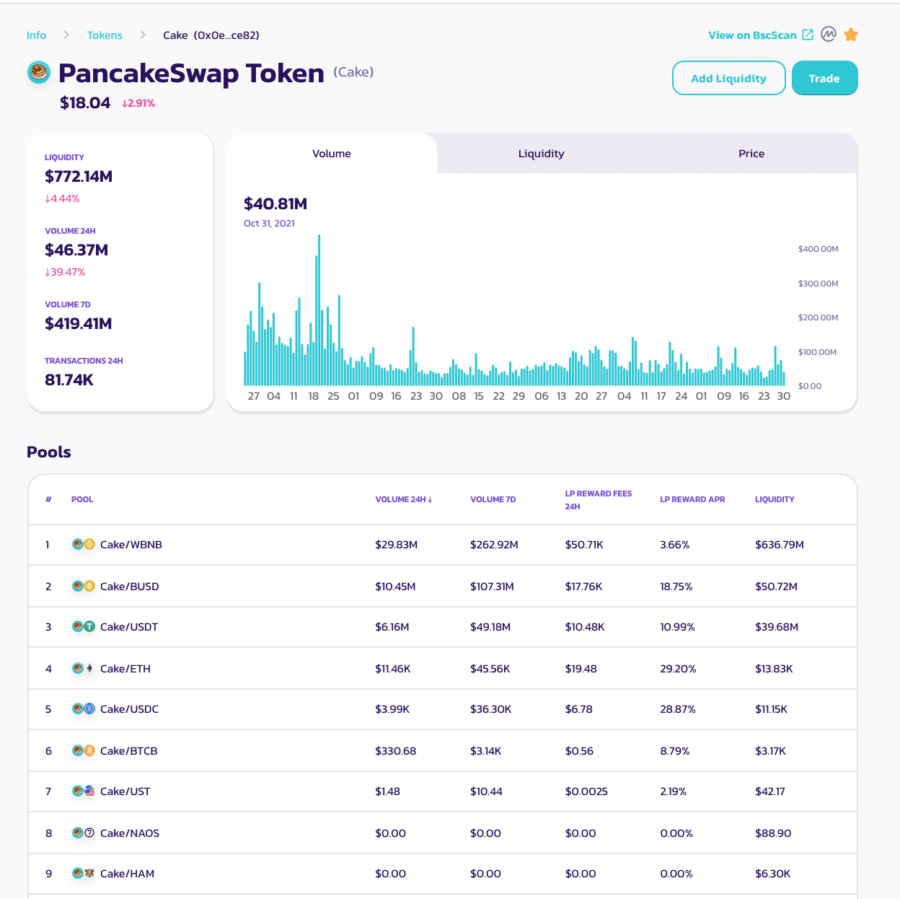Click the CoinMarketCap icon in header
The image size is (900, 899).
coord(828,34)
